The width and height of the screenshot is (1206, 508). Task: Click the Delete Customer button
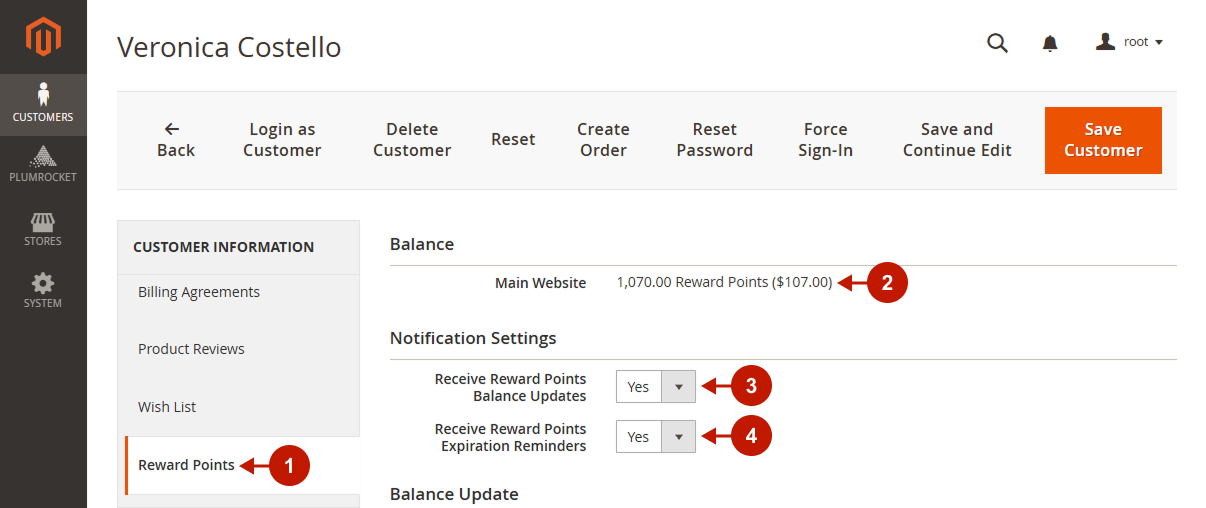(x=412, y=140)
